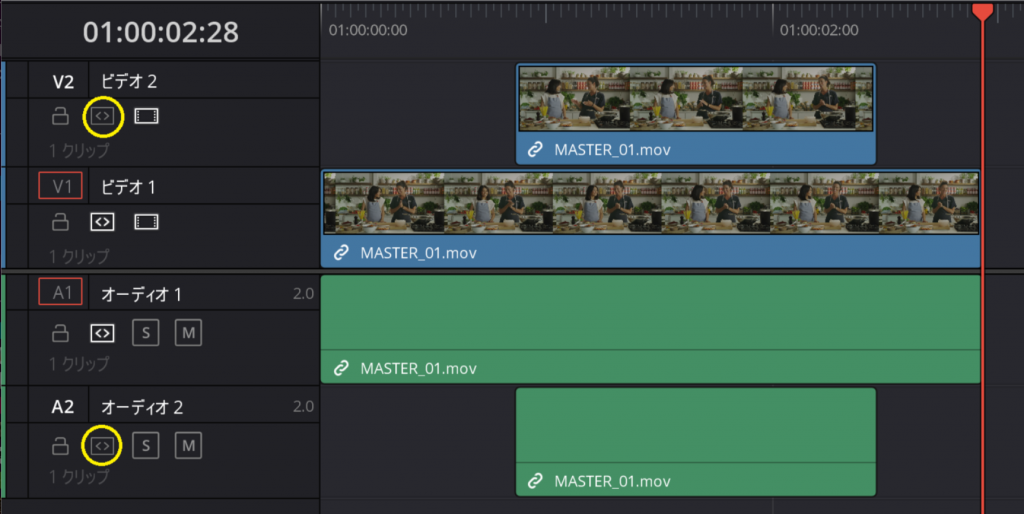Select the A1 destination control
The width and height of the screenshot is (1024, 514).
61,292
